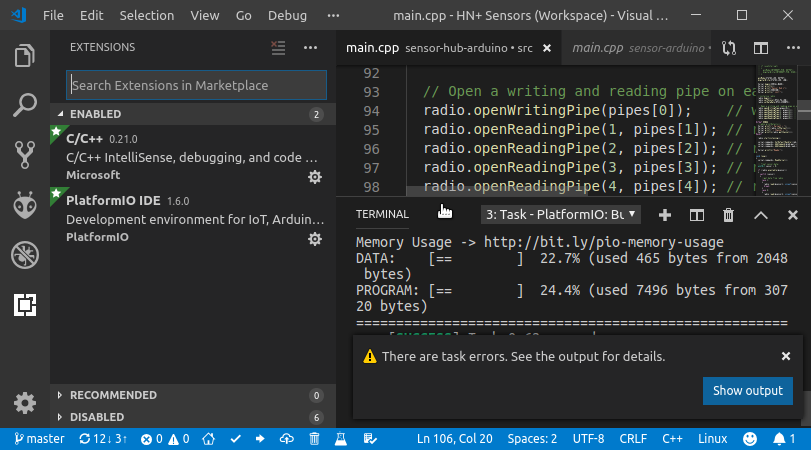The height and width of the screenshot is (450, 811).
Task: Clear extensions search results icon
Action: tap(278, 48)
